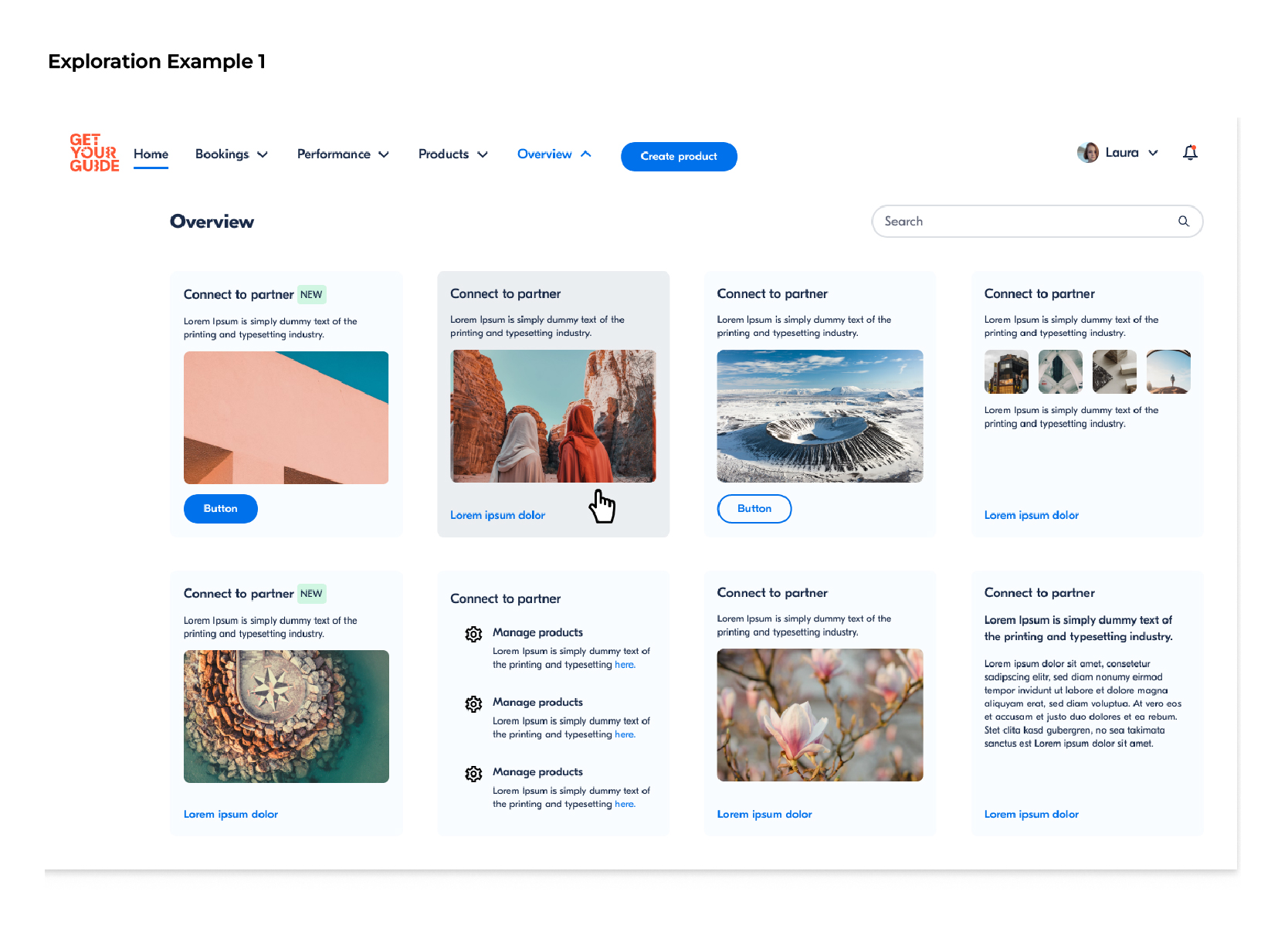Expand the Bookings dropdown menu
The height and width of the screenshot is (932, 1288).
tap(231, 154)
